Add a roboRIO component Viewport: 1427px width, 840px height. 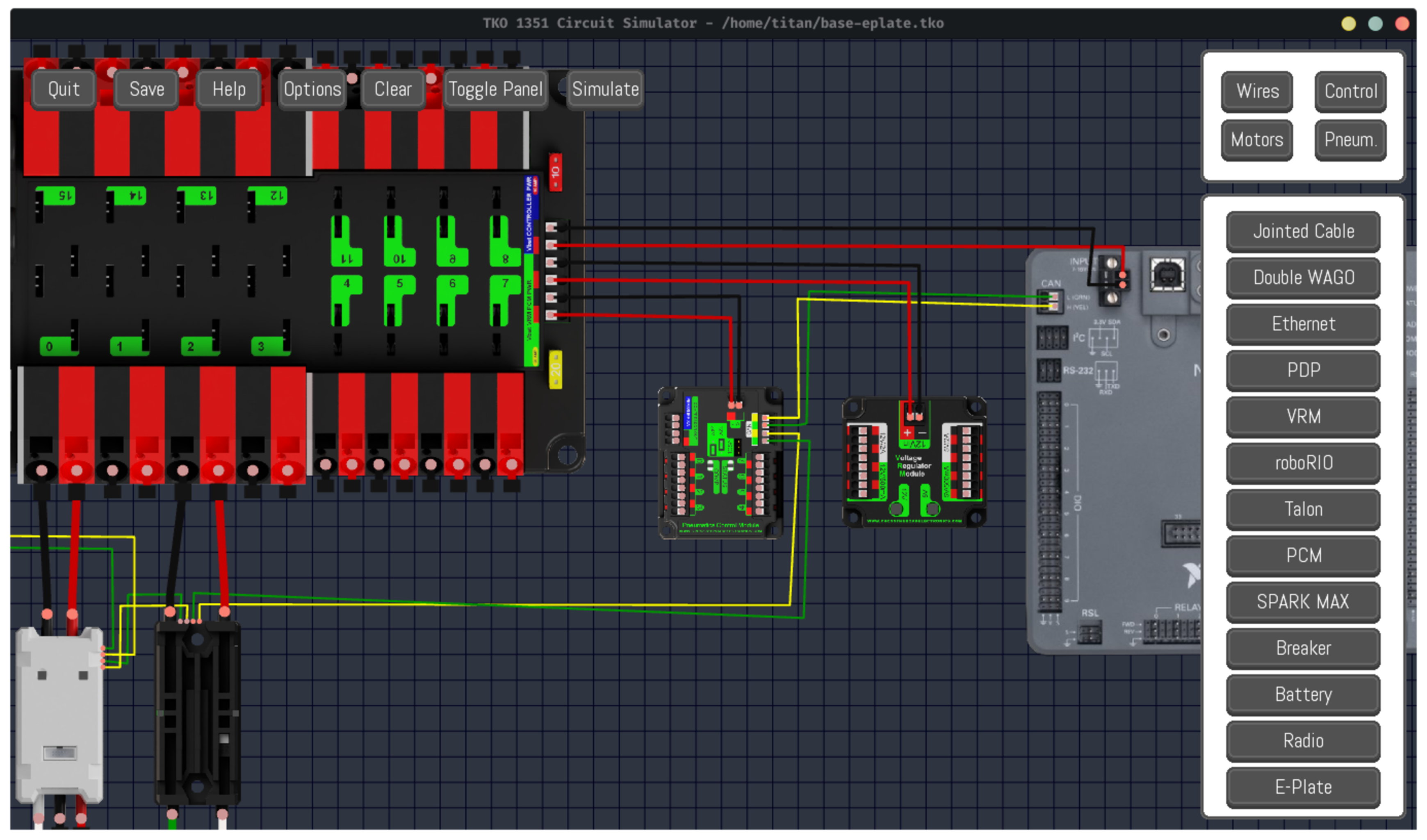pyautogui.click(x=1304, y=464)
